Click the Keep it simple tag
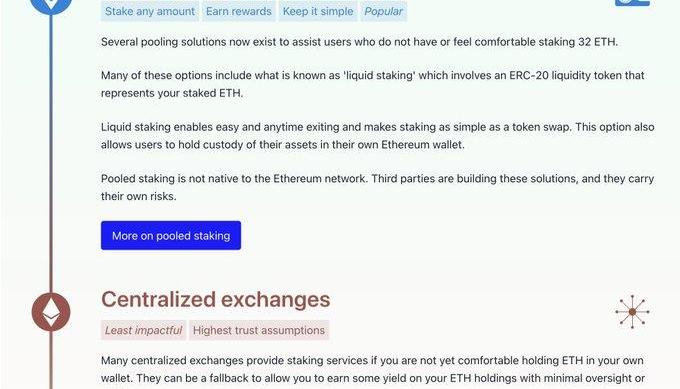680x389 pixels. pyautogui.click(x=318, y=11)
